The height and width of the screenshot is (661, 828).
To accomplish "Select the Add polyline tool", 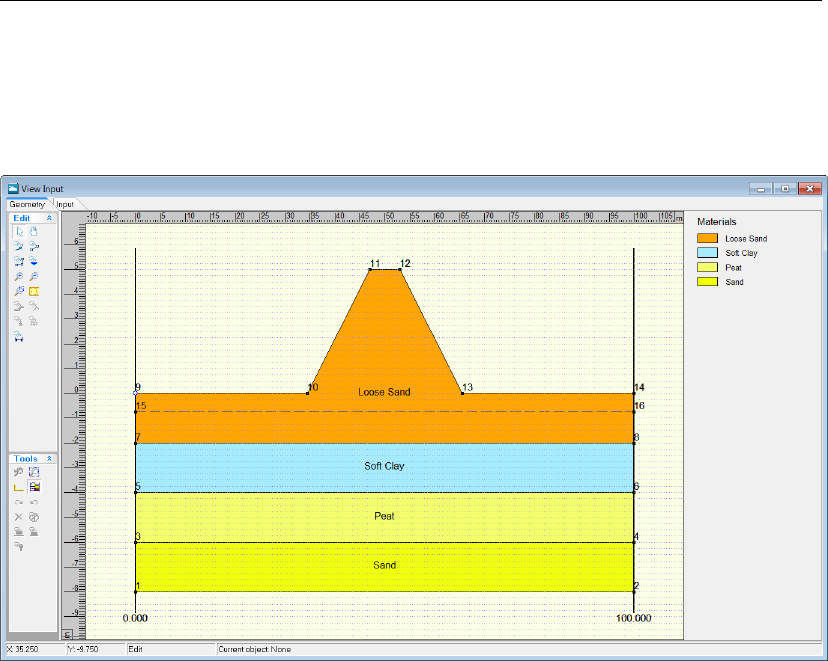I will pyautogui.click(x=19, y=261).
